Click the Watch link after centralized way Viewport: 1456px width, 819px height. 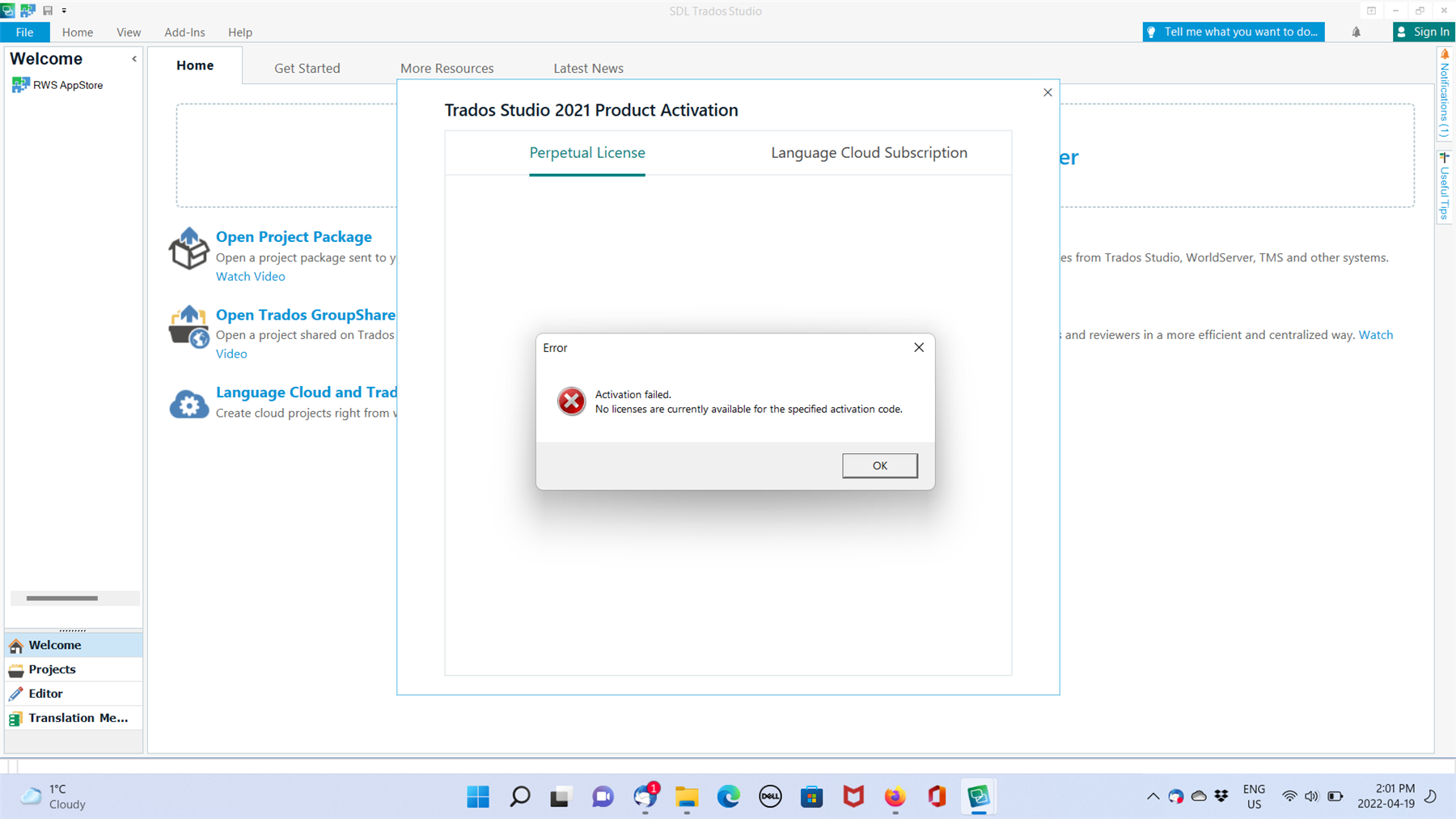point(1375,334)
